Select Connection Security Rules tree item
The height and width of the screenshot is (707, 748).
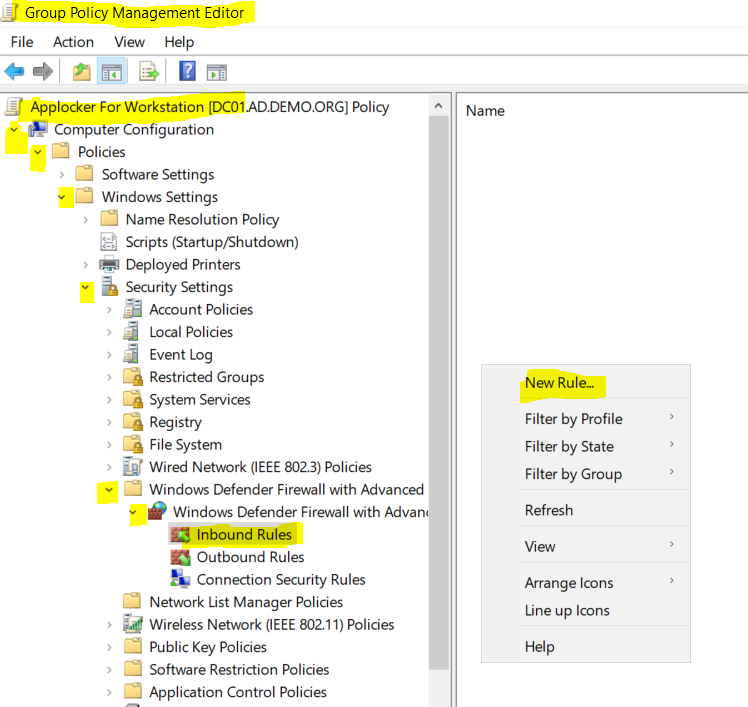click(281, 579)
